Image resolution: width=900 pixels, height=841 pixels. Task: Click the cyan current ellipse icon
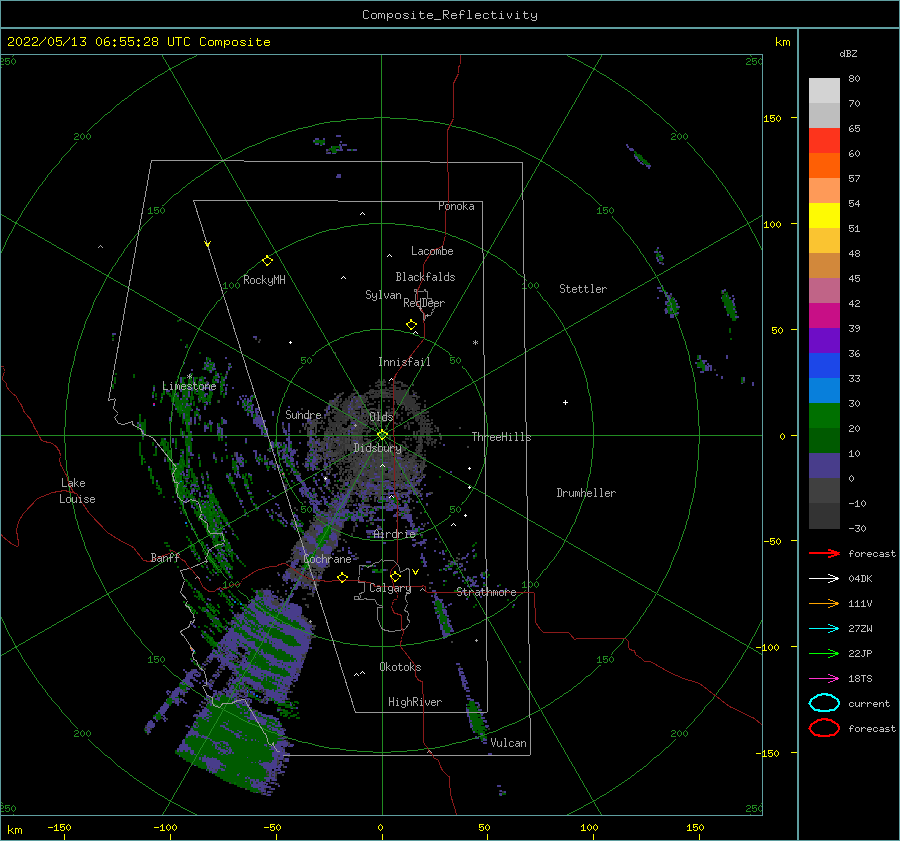pyautogui.click(x=824, y=703)
